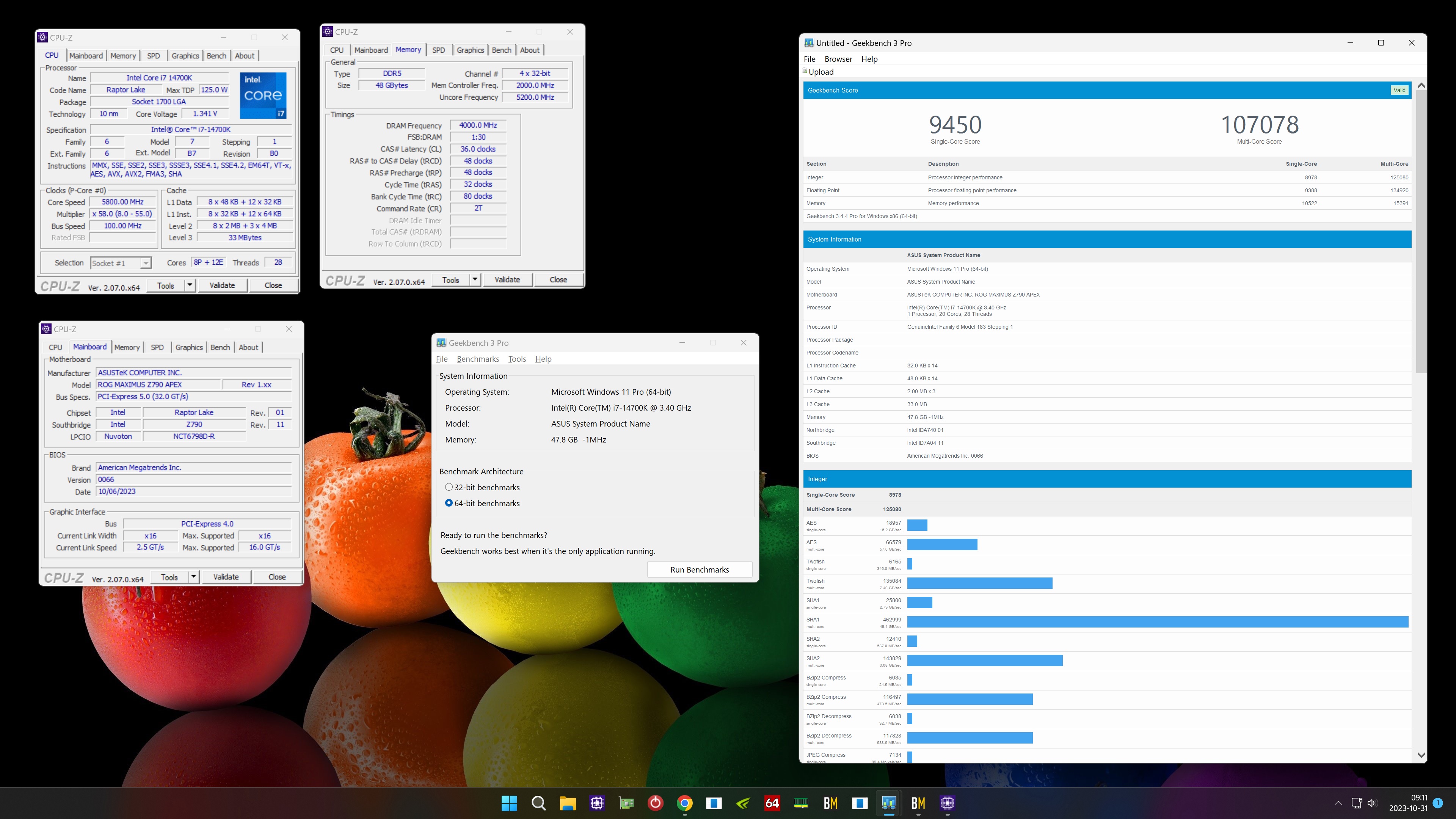Open Socket #1 selection combo box
1456x819 pixels.
(121, 263)
